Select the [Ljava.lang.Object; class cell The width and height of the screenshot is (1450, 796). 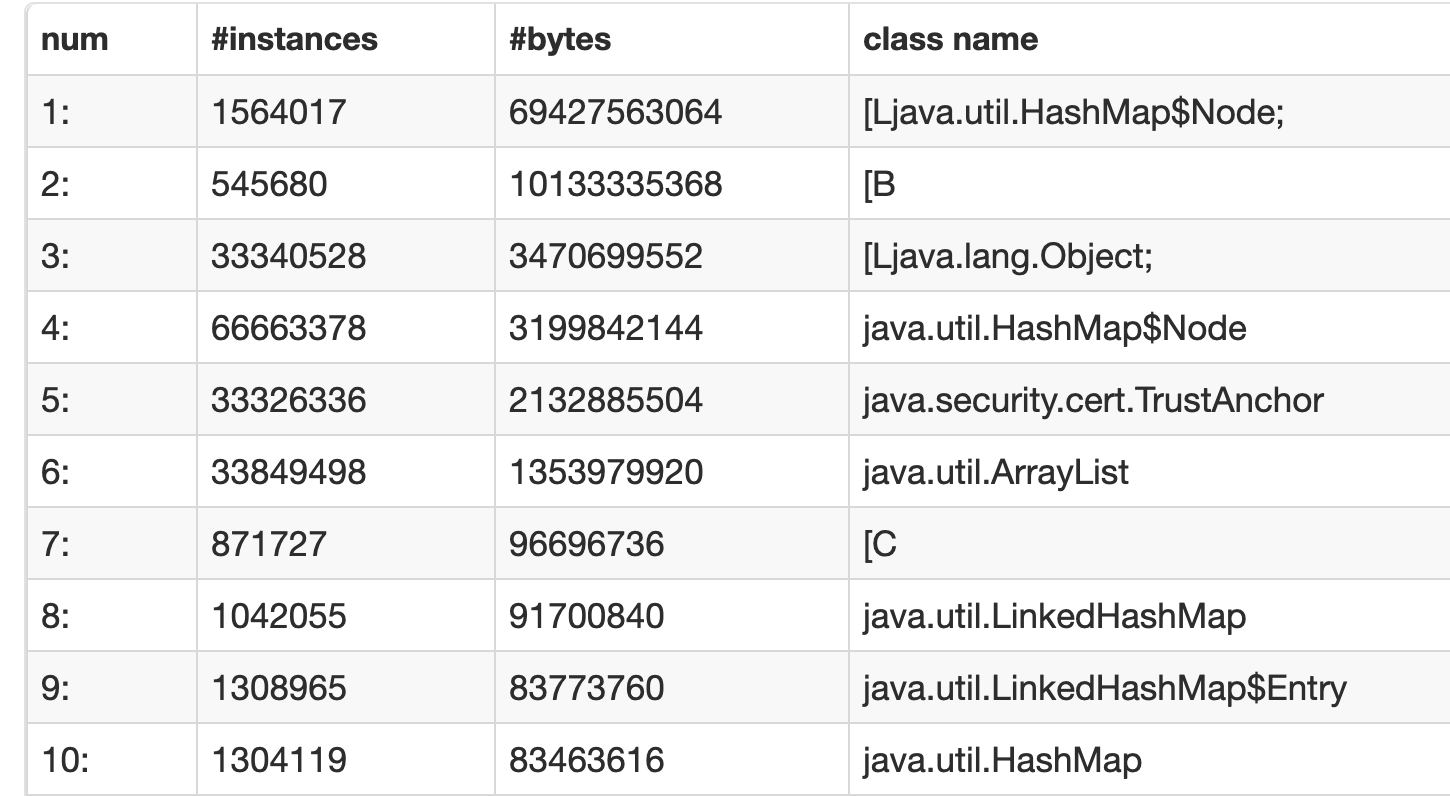coord(1009,255)
